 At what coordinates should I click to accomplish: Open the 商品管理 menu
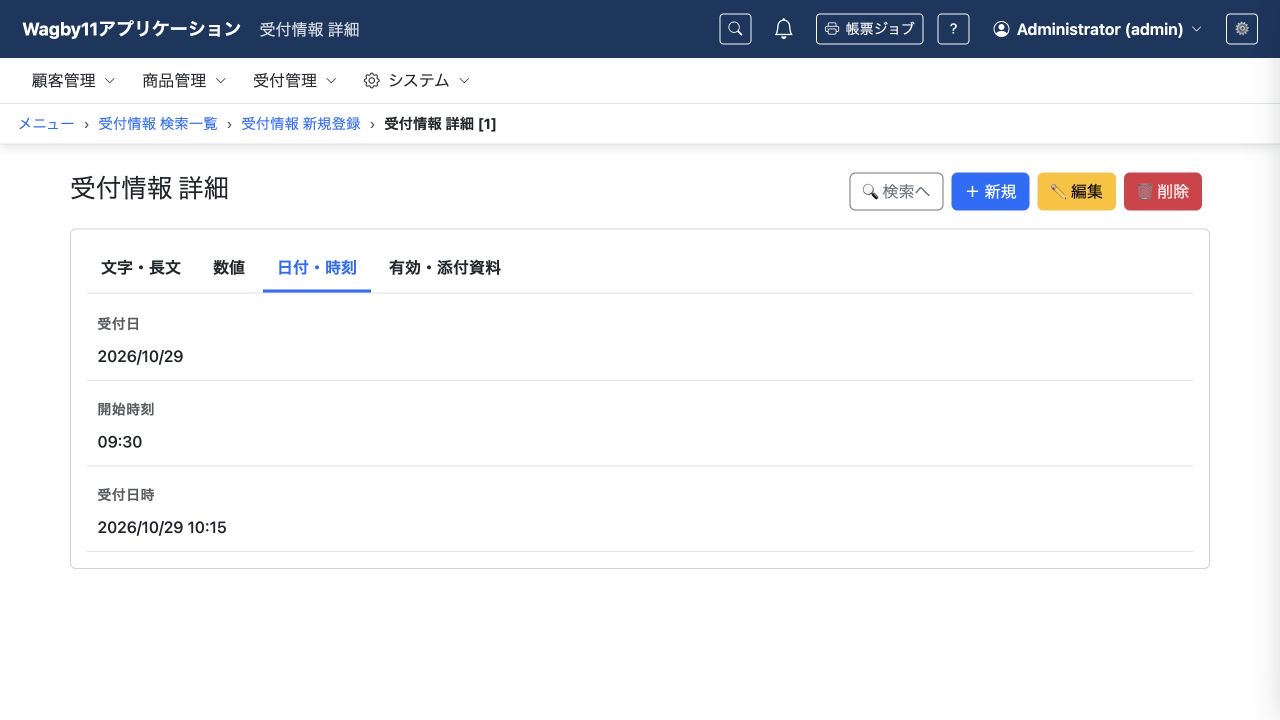(184, 81)
